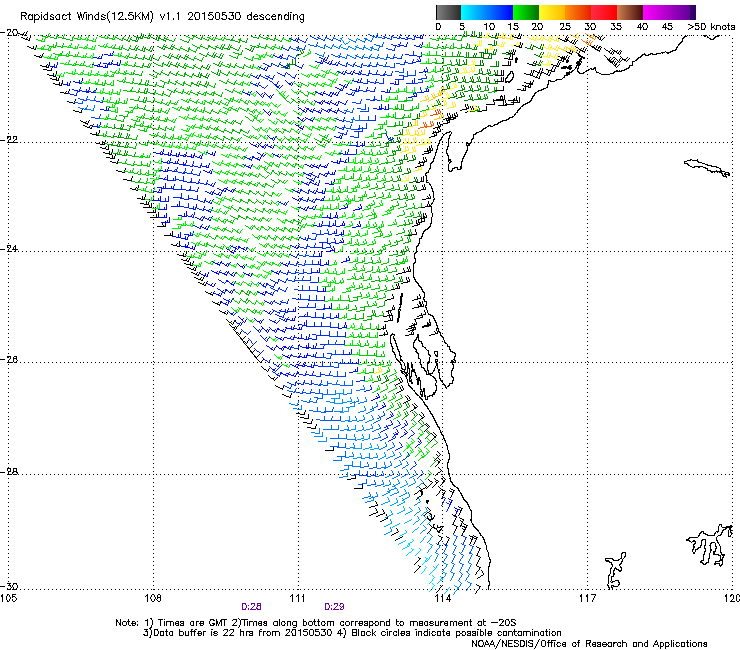The width and height of the screenshot is (740, 650).
Task: Click legend tick label '40'
Action: [642, 27]
